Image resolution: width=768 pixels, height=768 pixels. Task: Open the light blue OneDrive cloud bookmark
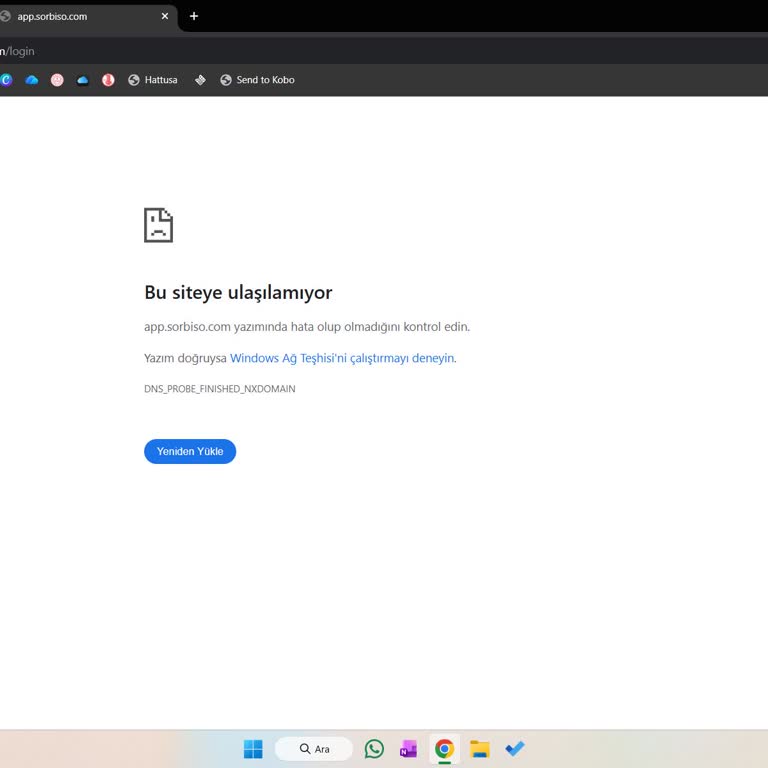coord(32,80)
